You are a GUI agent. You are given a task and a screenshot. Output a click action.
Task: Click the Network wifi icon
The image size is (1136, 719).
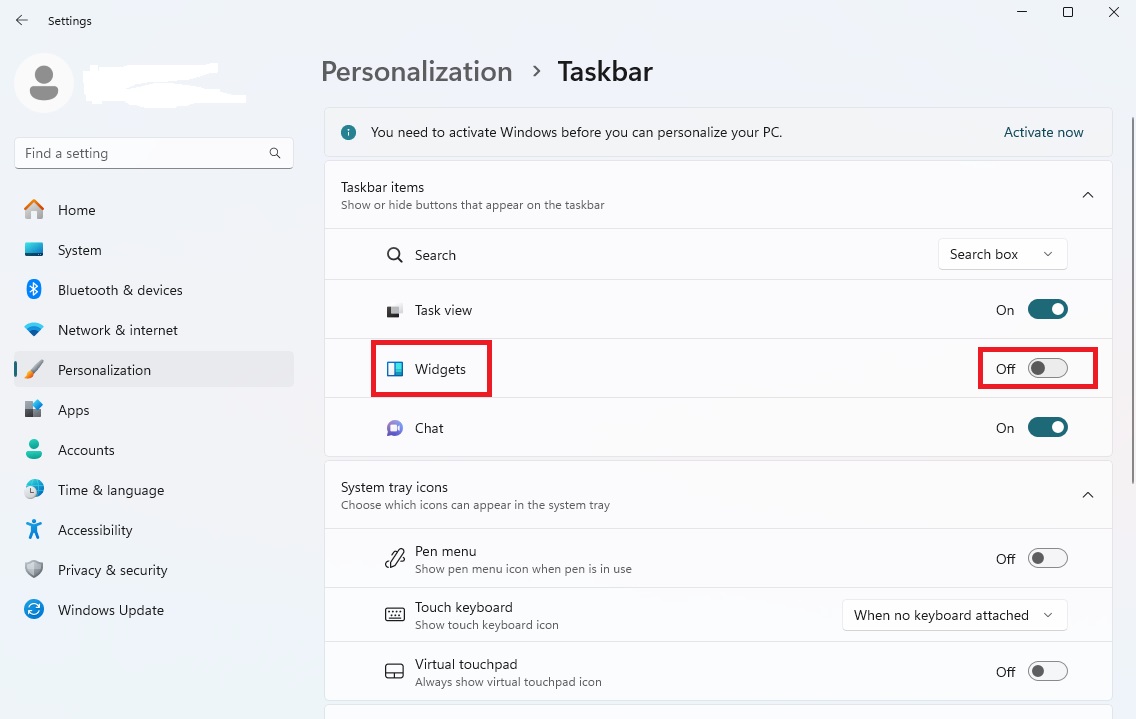[34, 330]
